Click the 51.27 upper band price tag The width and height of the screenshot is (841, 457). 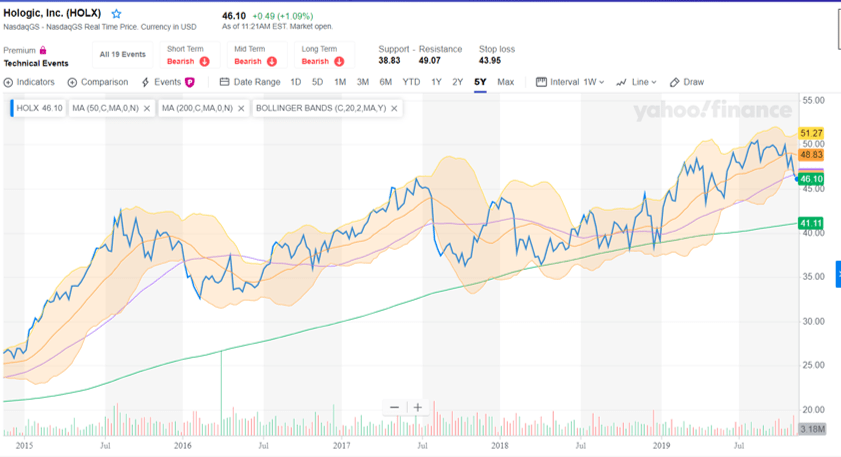(811, 133)
